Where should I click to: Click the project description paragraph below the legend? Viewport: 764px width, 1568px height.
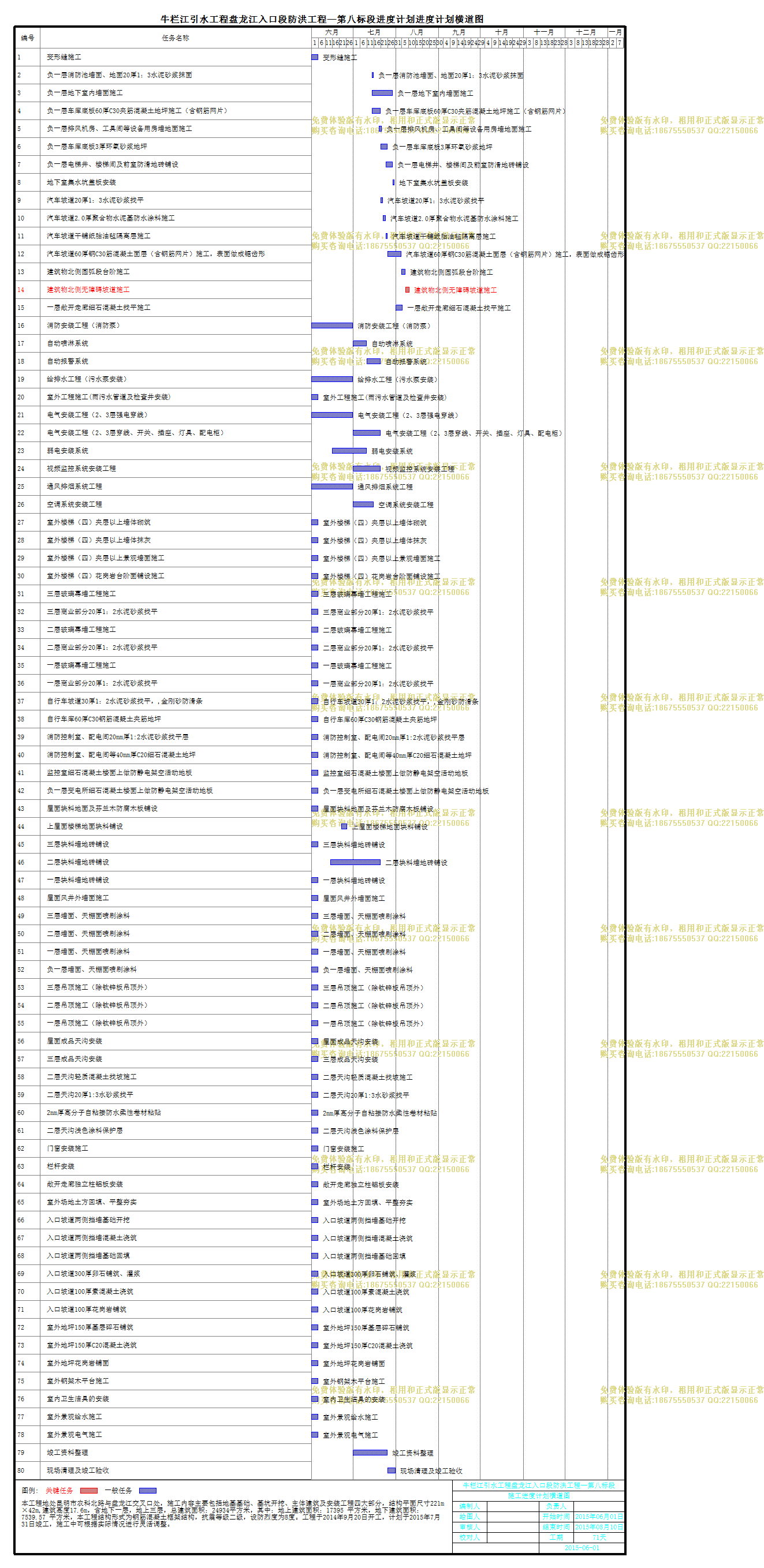233,1513
